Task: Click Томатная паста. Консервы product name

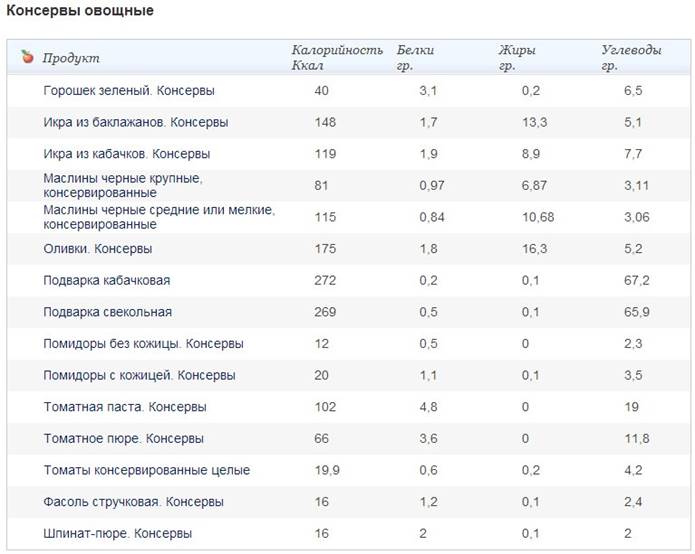Action: tap(125, 407)
